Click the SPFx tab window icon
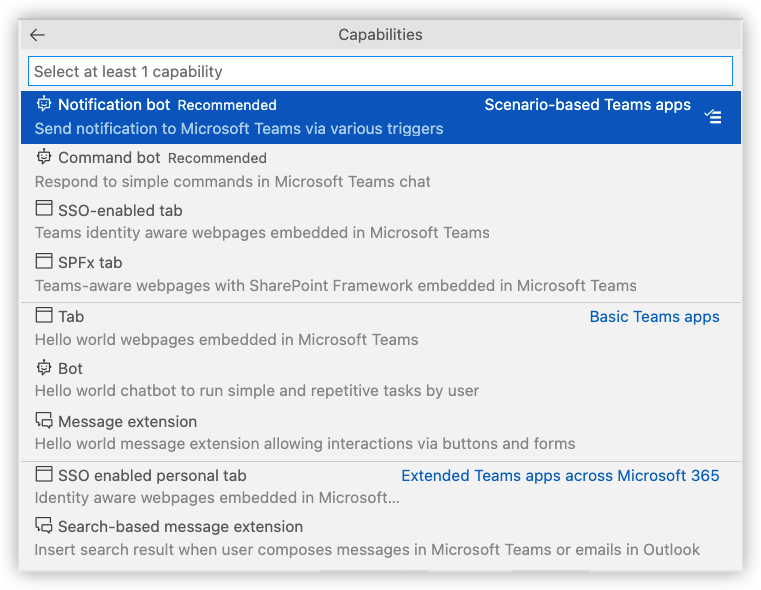The height and width of the screenshot is (590, 761). (x=44, y=261)
